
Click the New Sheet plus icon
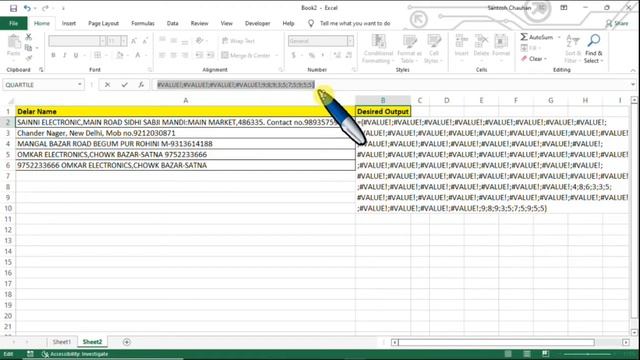127,342
